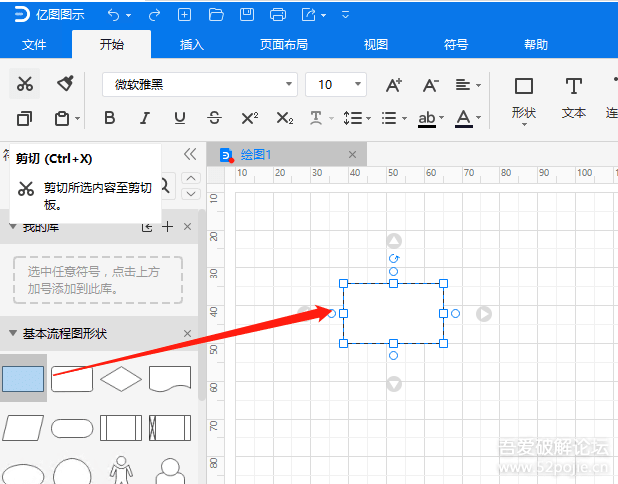Open the 文件 menu
The width and height of the screenshot is (618, 484).
coord(34,45)
